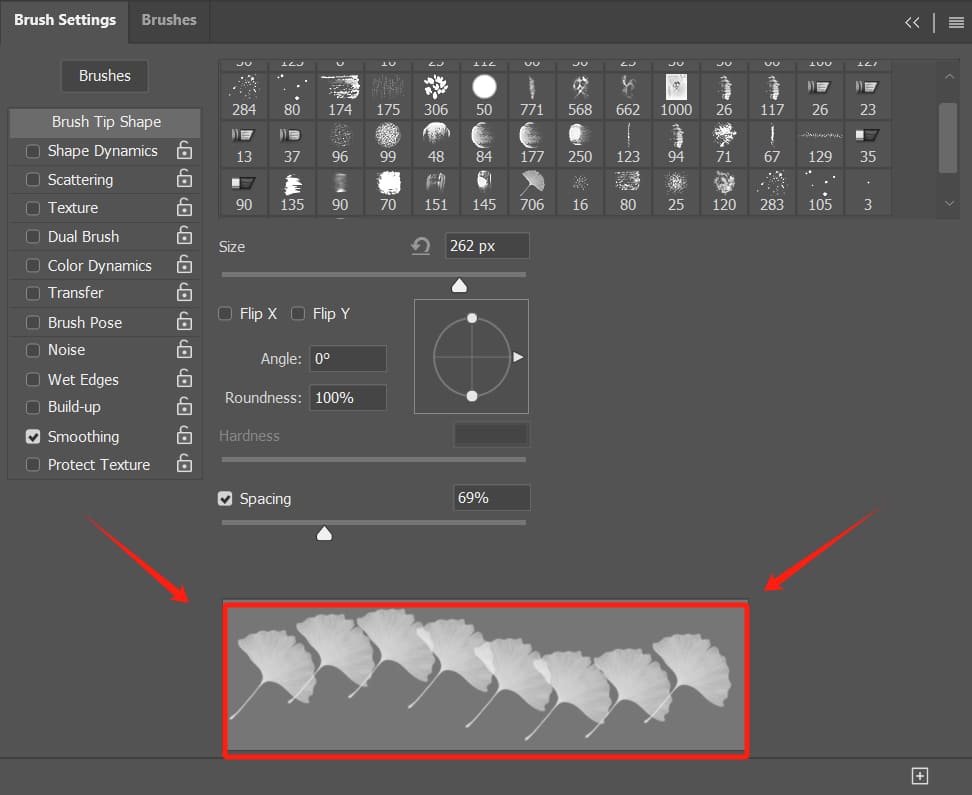Disable the Smoothing checkbox
972x795 pixels.
point(34,437)
